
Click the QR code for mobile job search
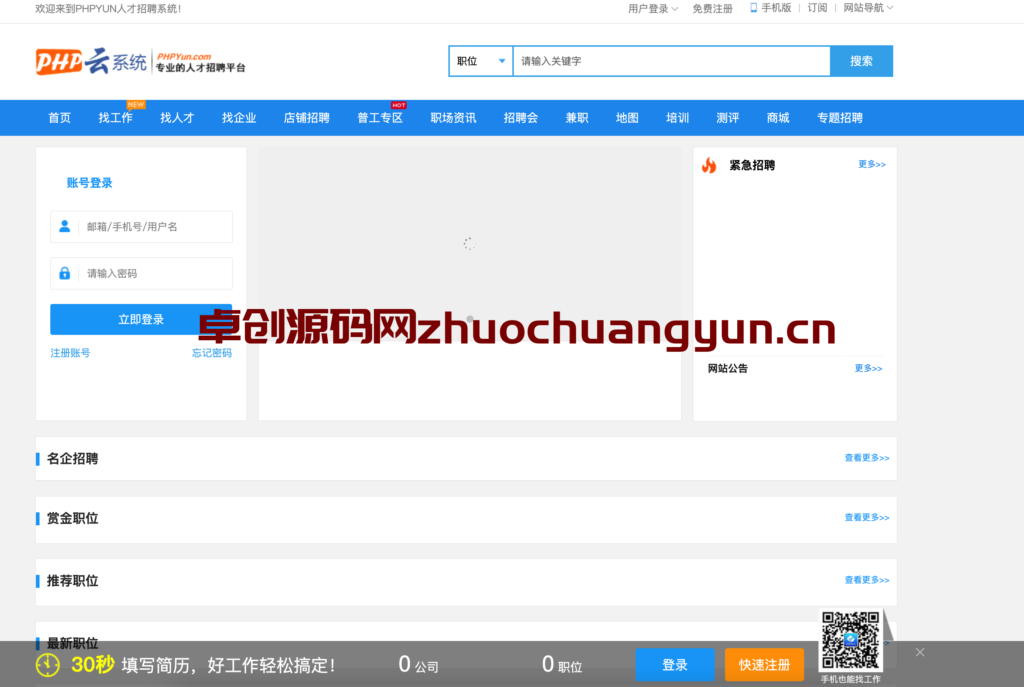point(850,641)
